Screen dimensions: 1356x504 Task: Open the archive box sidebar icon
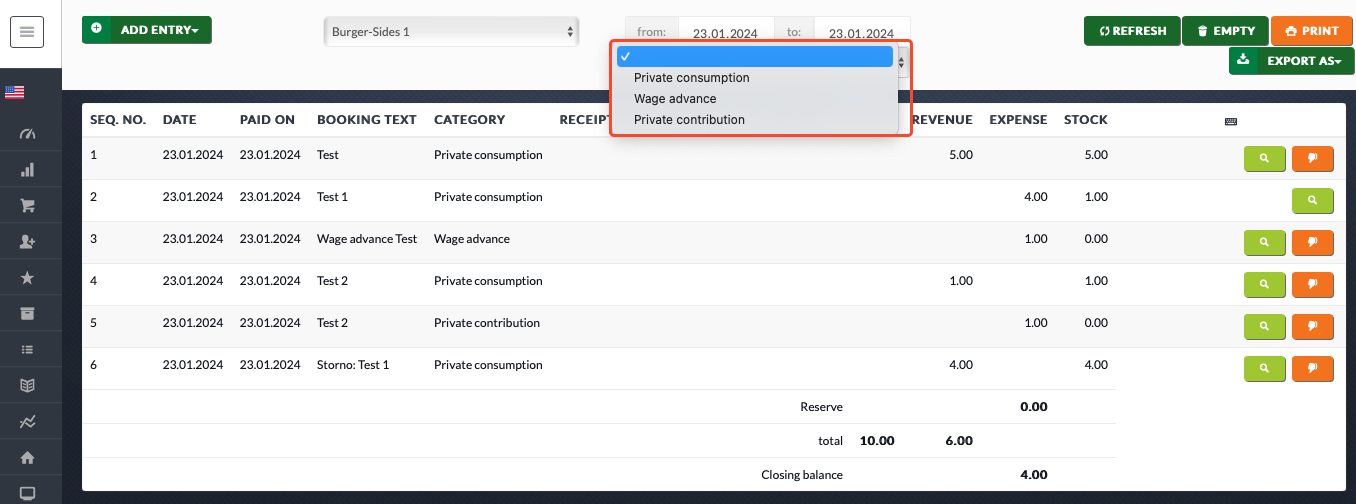click(x=27, y=314)
